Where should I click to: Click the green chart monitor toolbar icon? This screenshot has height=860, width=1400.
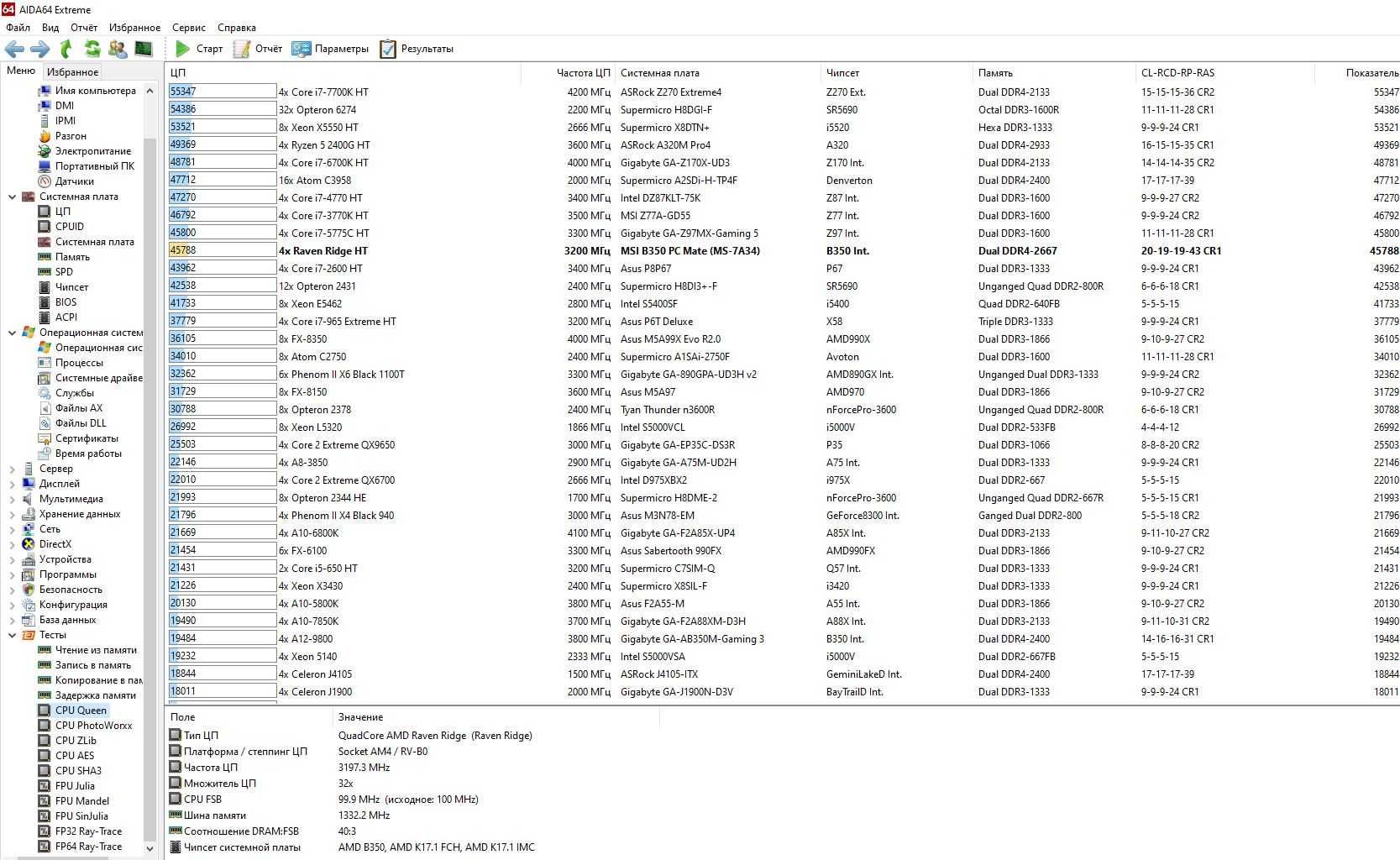coord(144,49)
